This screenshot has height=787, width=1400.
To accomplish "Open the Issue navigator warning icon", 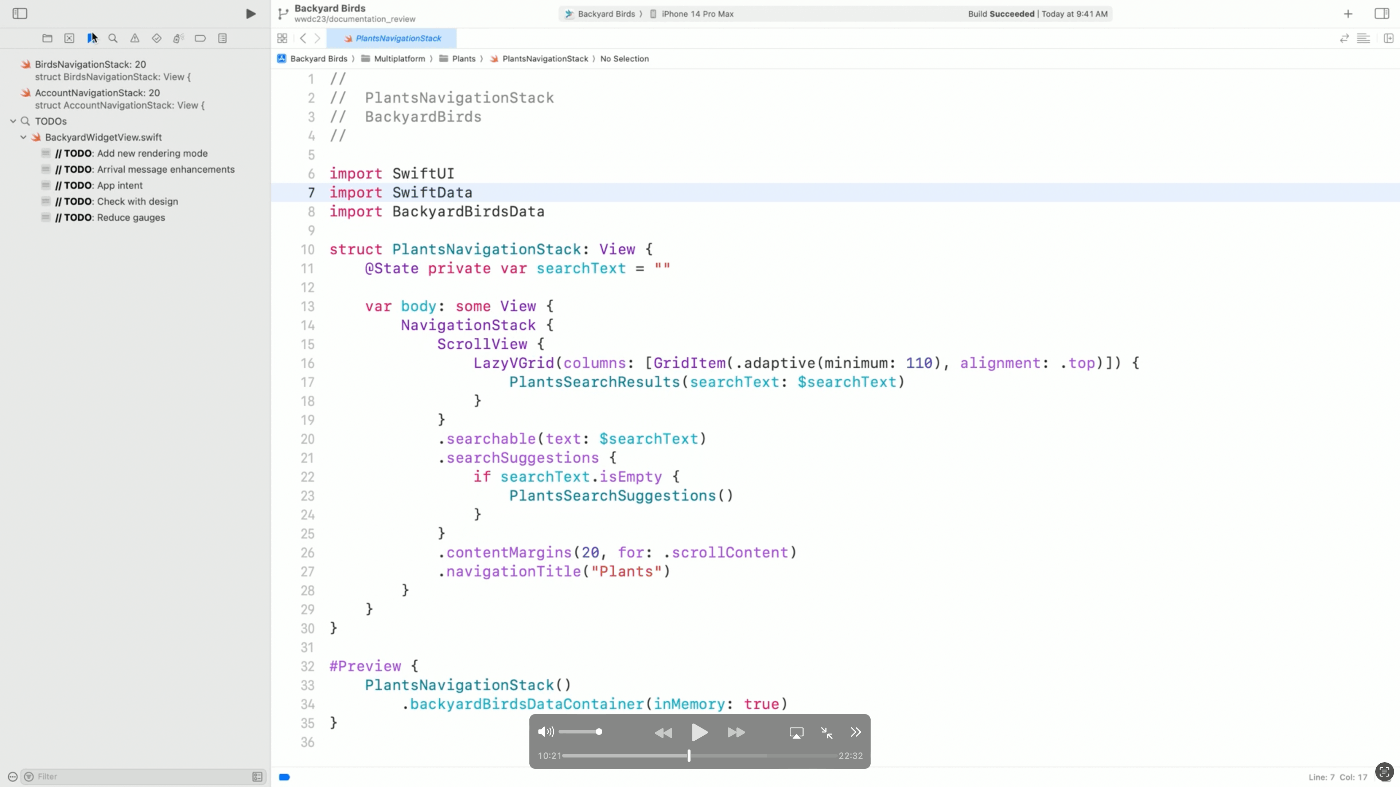I will [135, 38].
